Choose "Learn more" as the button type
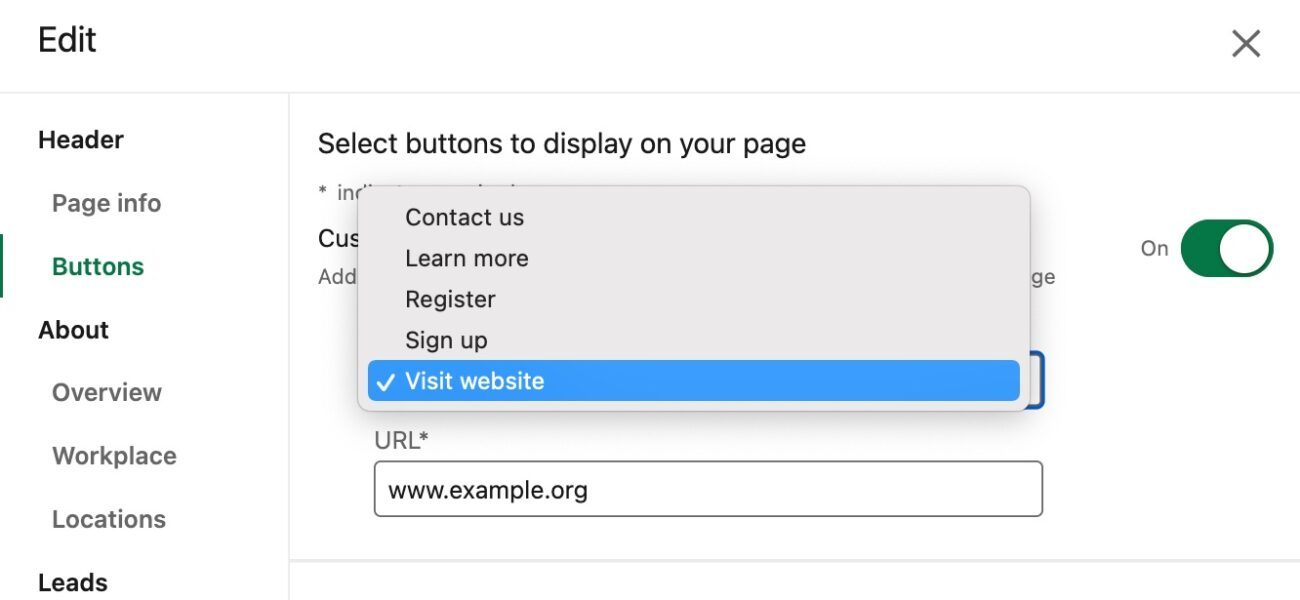 point(467,258)
